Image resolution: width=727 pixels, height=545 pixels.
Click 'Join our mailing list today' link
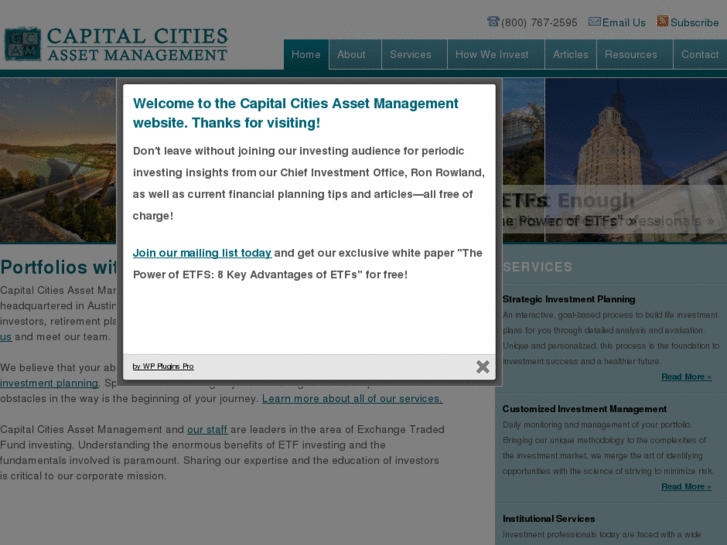point(202,253)
